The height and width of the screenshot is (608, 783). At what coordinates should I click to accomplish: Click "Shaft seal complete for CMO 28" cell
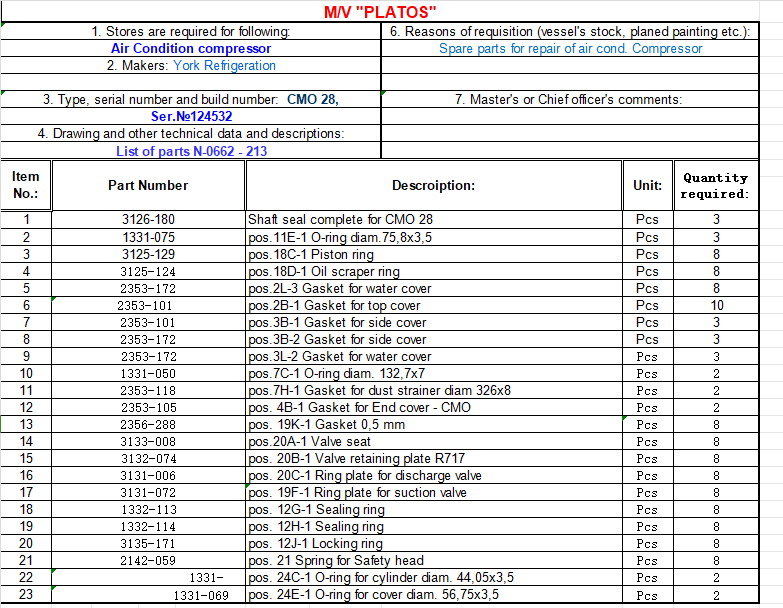click(x=433, y=219)
